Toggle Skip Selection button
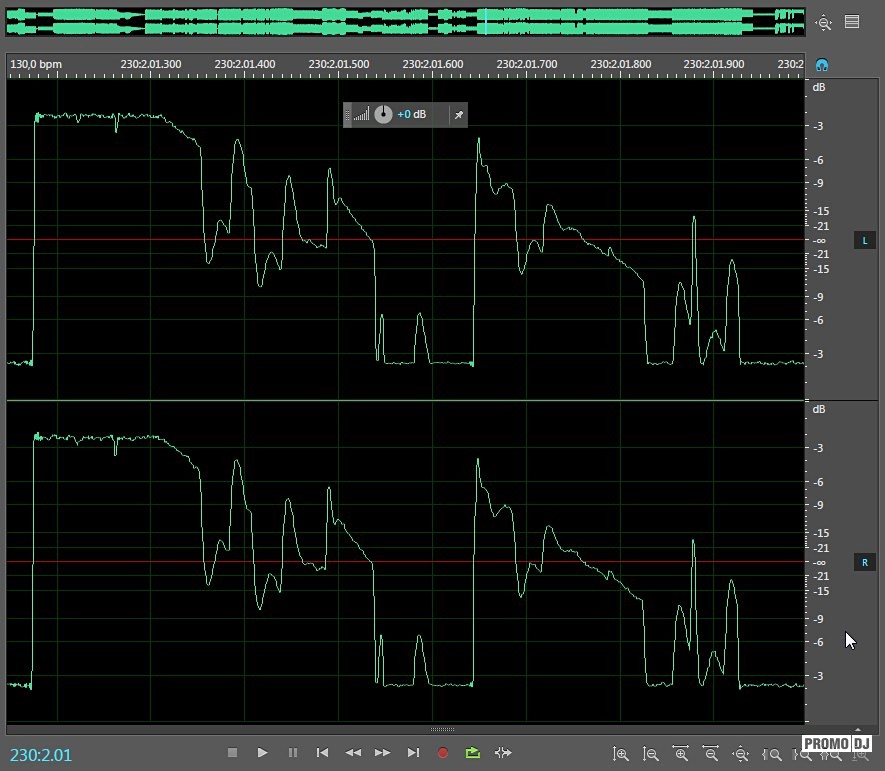The height and width of the screenshot is (771, 885). point(503,753)
